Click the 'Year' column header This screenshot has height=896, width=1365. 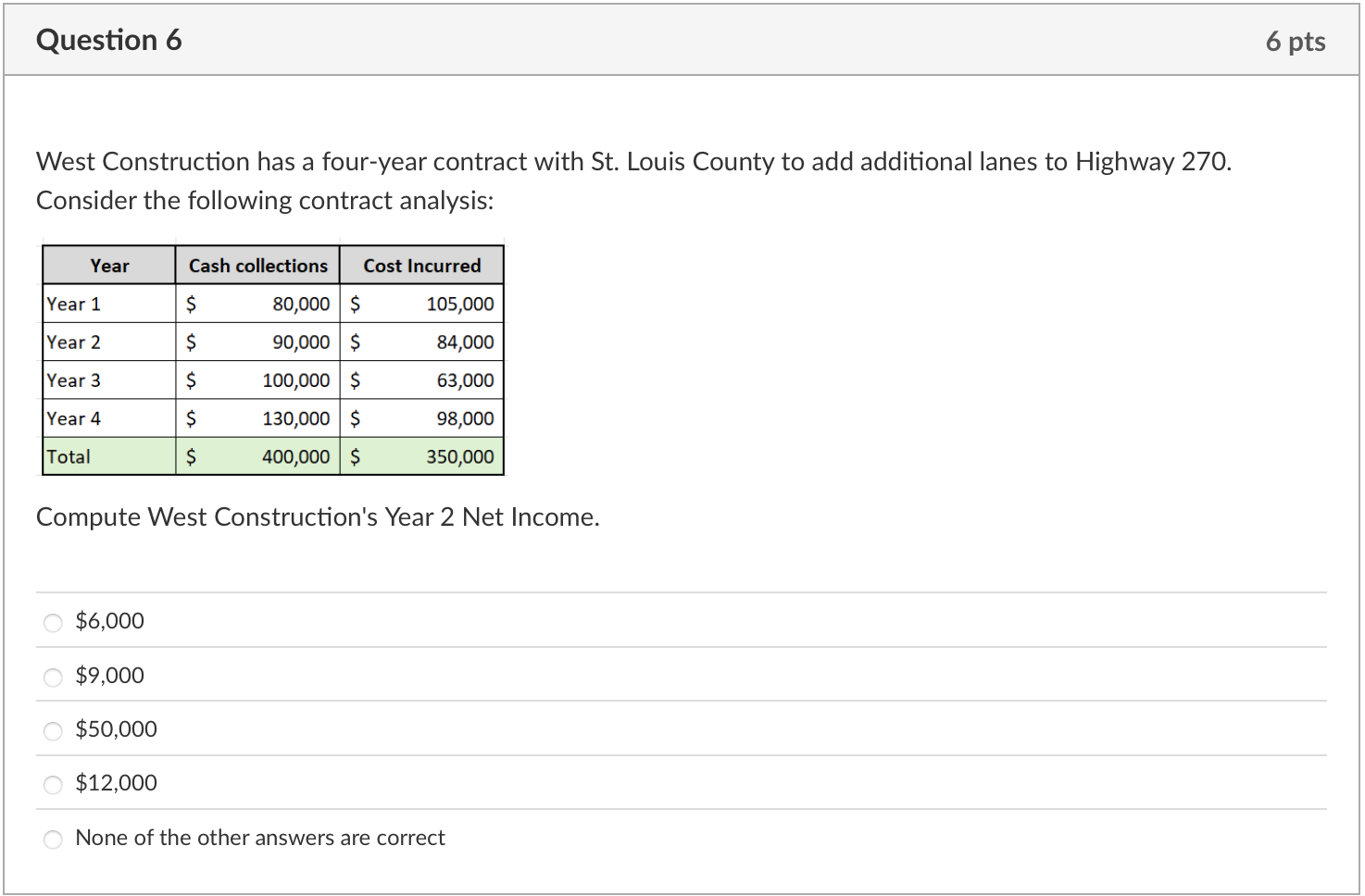pos(109,266)
